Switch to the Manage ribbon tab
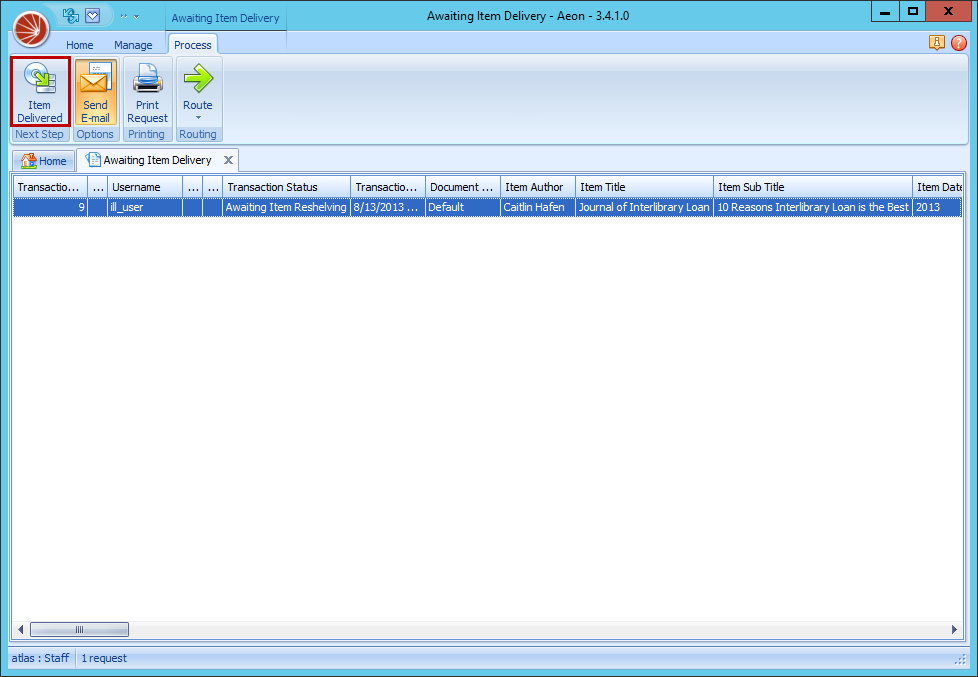Image resolution: width=978 pixels, height=677 pixels. pyautogui.click(x=133, y=45)
